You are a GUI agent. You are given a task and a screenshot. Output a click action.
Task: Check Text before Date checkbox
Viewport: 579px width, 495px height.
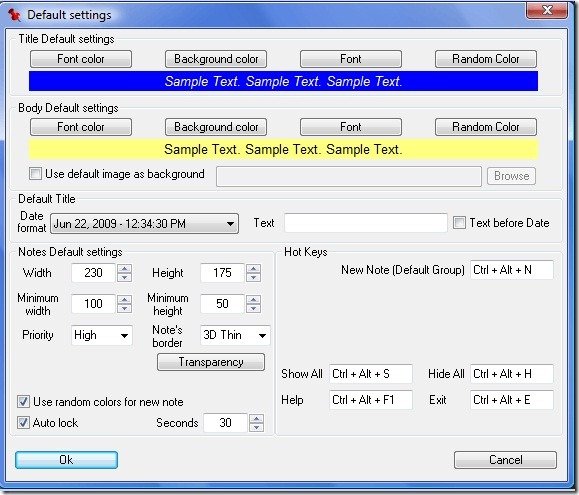(459, 223)
